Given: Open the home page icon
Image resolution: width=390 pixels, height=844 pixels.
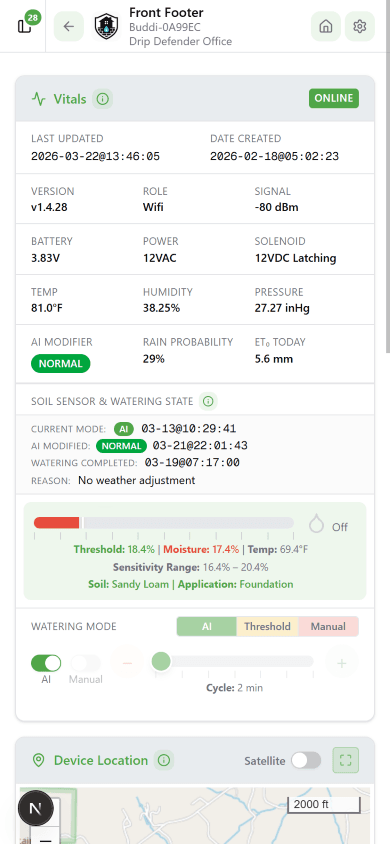Looking at the screenshot, I should (325, 26).
